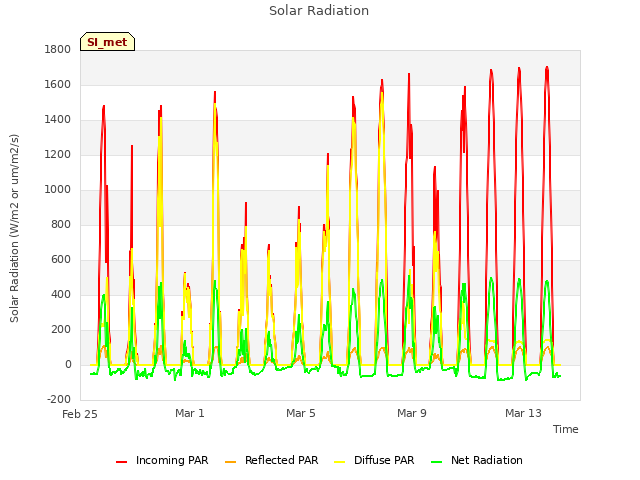Click the 200 y-axis tick label

61,330
